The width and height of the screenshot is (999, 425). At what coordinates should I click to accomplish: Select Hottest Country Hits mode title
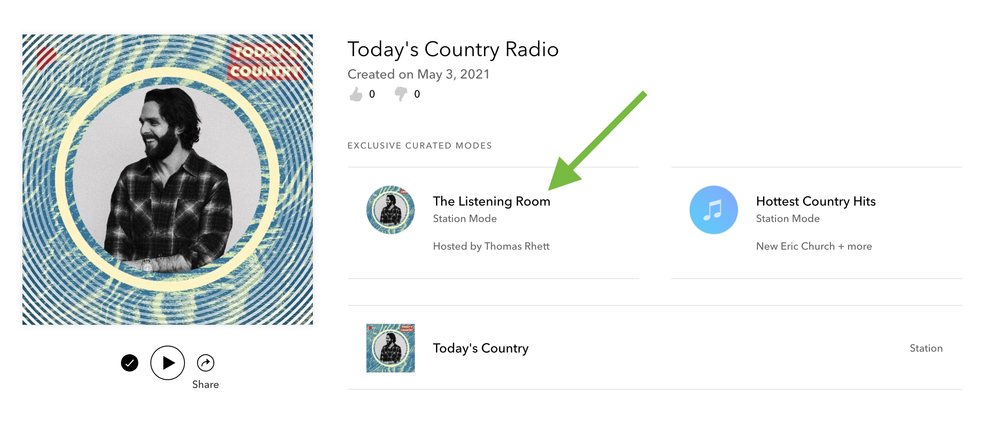coord(815,201)
